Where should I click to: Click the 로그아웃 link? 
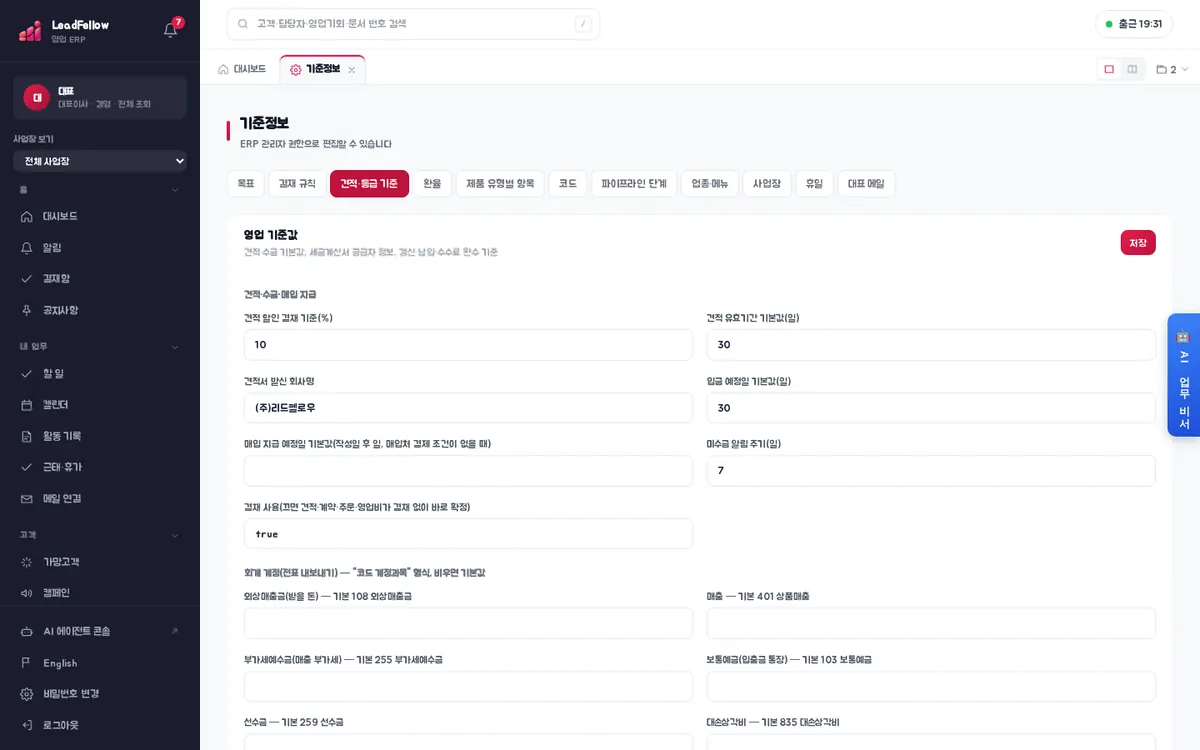point(60,725)
